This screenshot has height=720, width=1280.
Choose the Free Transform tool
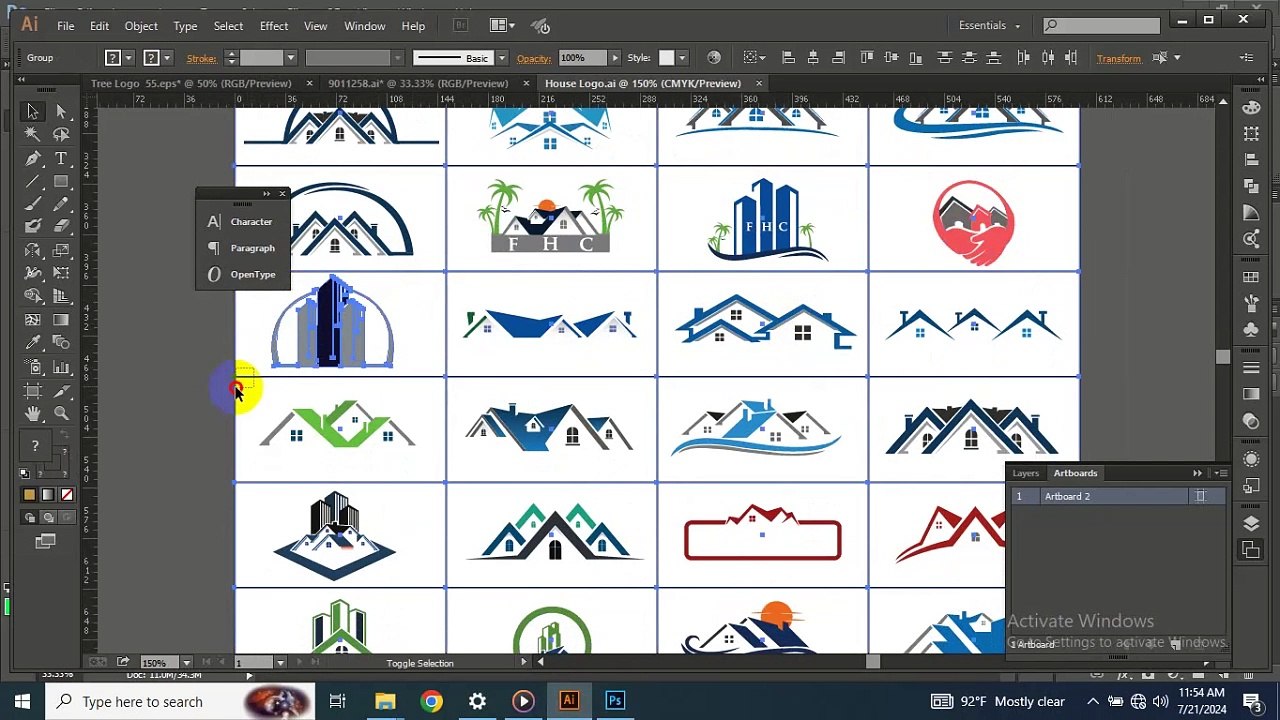[x=61, y=273]
